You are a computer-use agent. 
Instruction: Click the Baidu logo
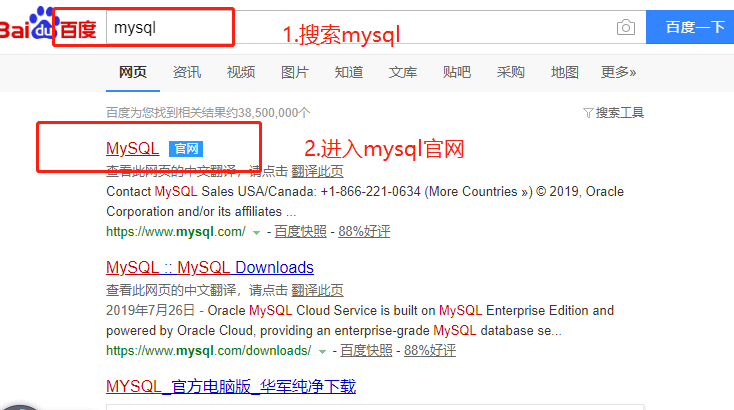pos(48,24)
